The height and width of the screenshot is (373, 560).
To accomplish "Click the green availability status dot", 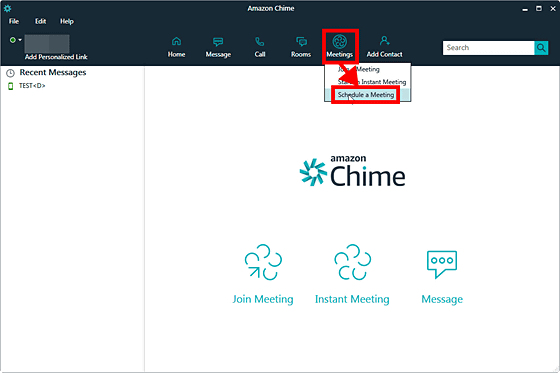I will click(x=13, y=40).
